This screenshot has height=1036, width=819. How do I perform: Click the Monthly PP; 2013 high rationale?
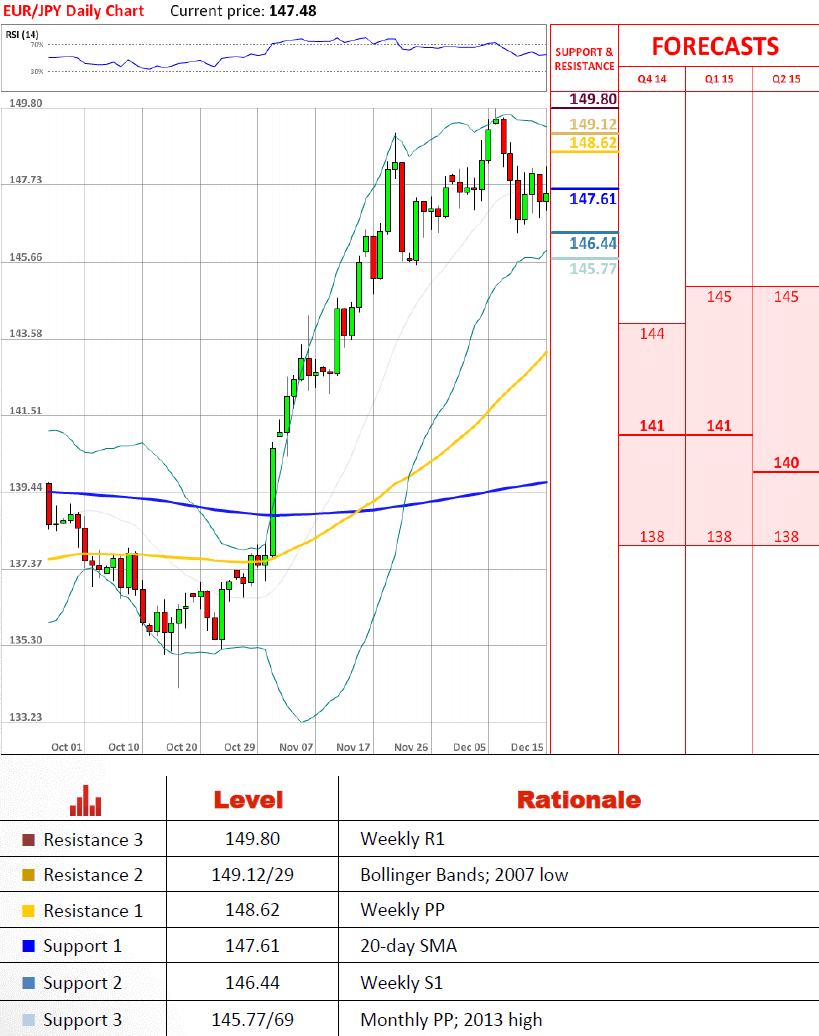pyautogui.click(x=451, y=1020)
